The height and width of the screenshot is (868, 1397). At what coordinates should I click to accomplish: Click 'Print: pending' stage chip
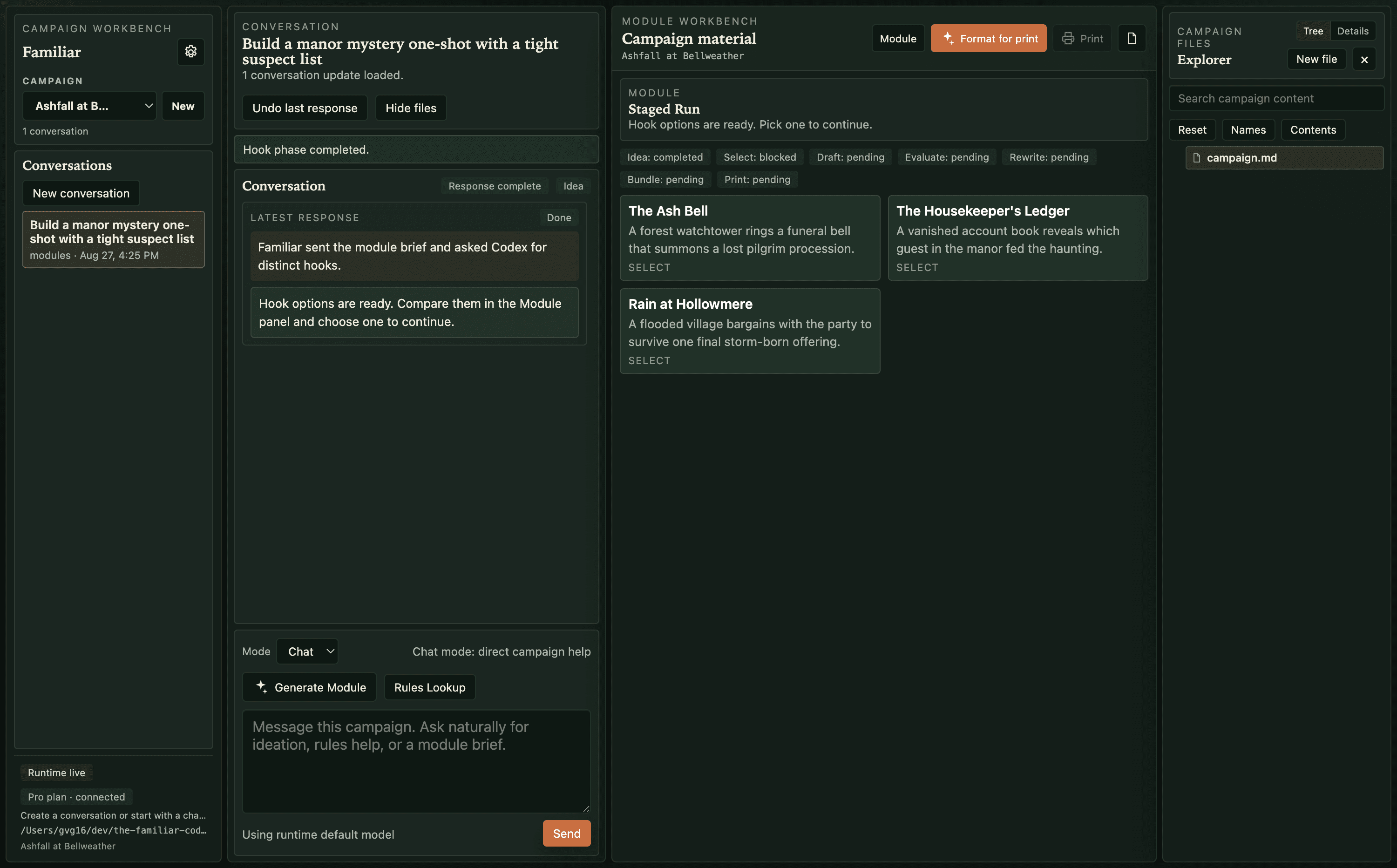[757, 180]
